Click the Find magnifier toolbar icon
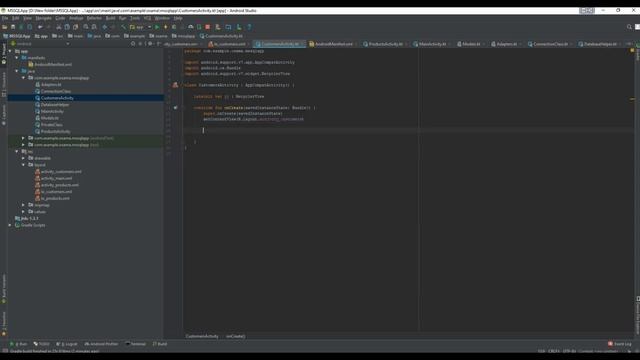The width and height of the screenshot is (640, 360). [x=86, y=27]
